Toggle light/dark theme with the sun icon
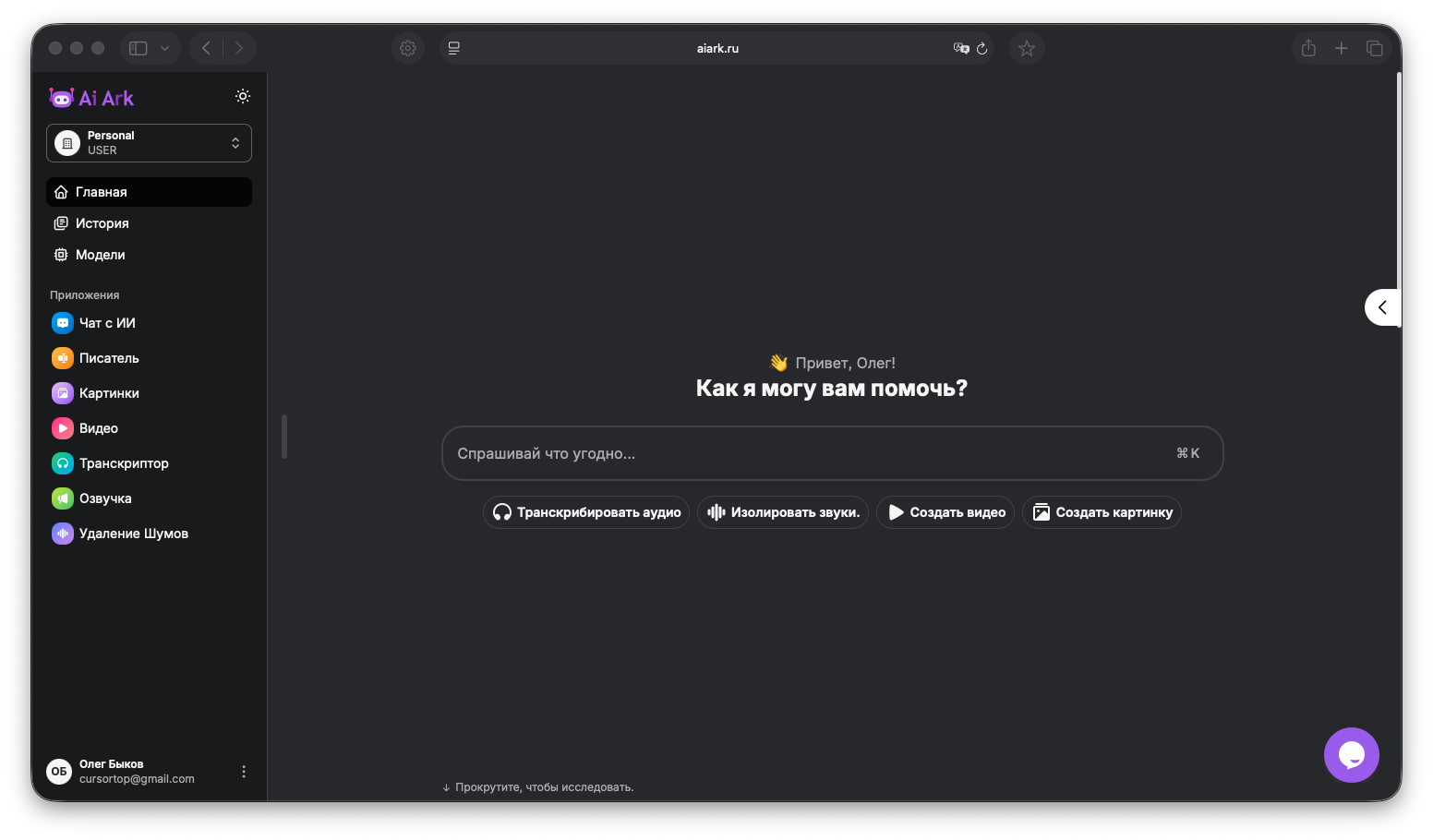Screen dimensions: 1433x840 tap(243, 96)
